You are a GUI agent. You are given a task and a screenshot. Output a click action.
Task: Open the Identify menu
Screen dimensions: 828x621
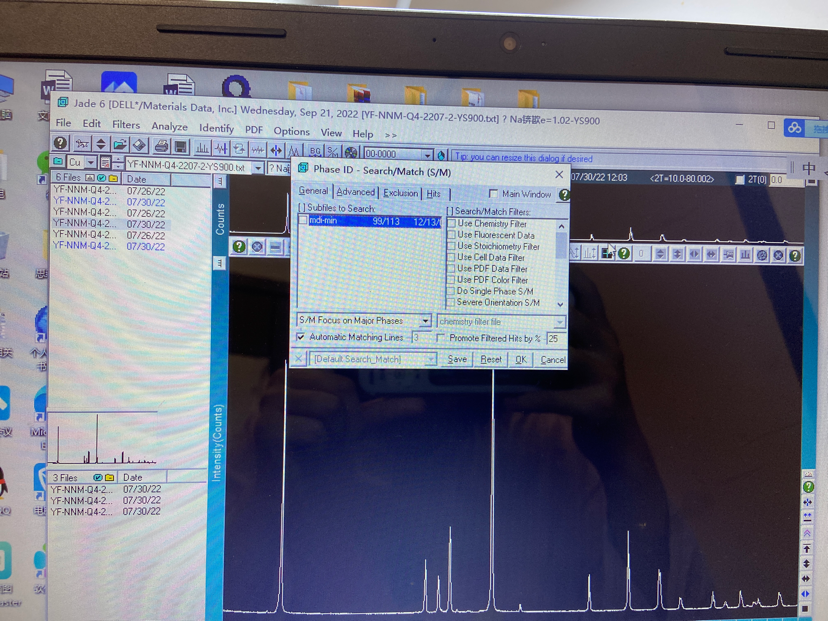point(217,128)
